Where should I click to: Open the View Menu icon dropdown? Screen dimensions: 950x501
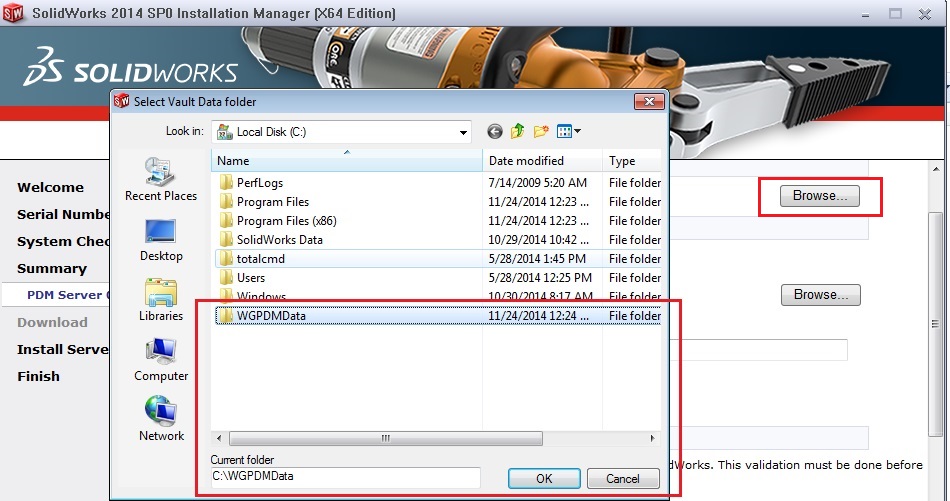569,132
